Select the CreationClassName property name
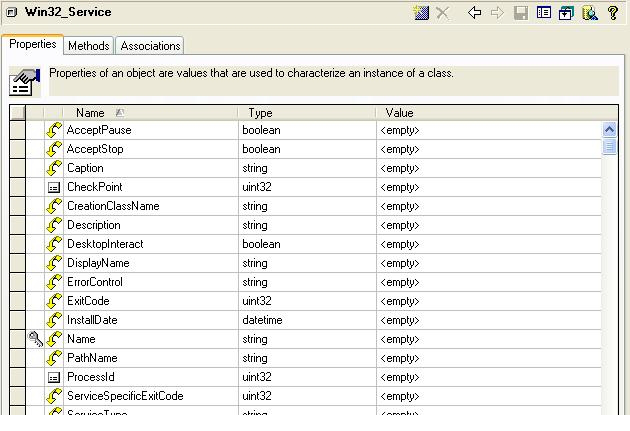This screenshot has height=431, width=630. [x=113, y=206]
